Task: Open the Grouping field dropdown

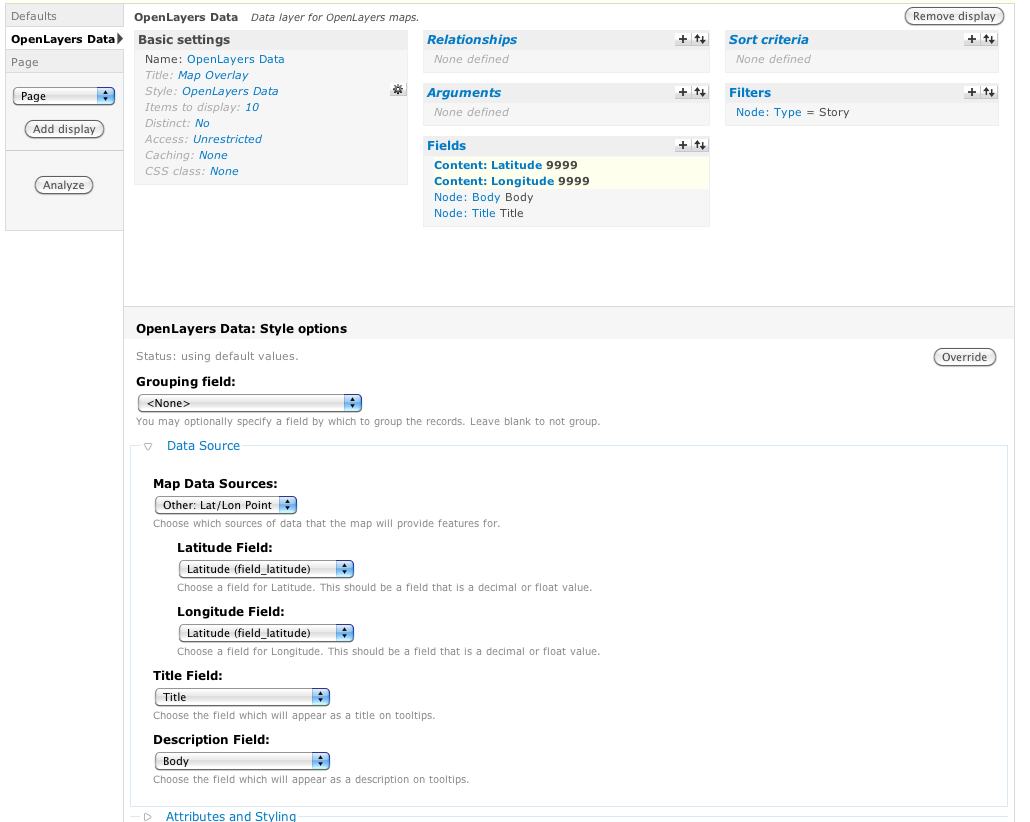Action: [250, 403]
